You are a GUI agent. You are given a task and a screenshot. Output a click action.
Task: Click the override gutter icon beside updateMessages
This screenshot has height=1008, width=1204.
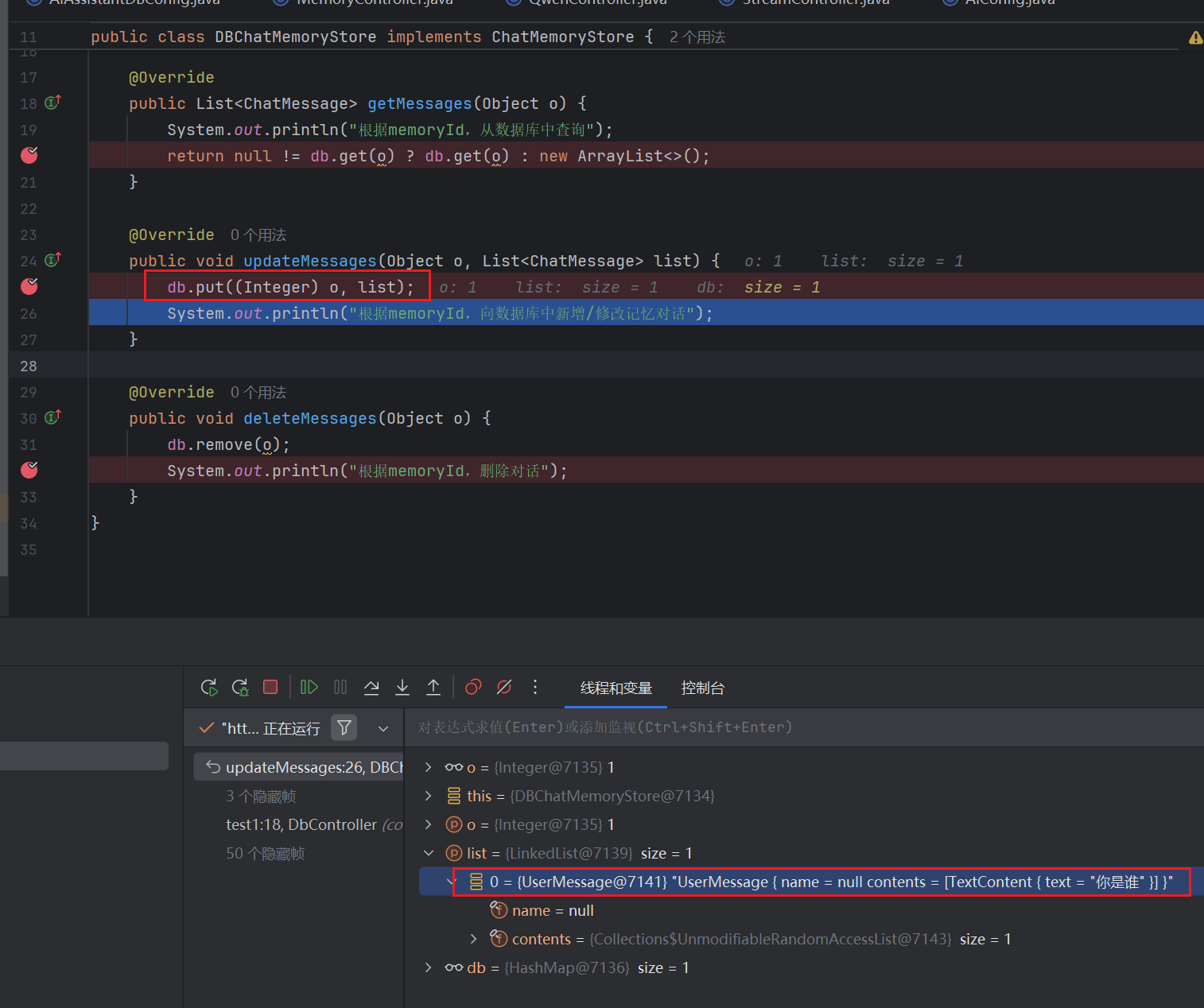click(53, 260)
